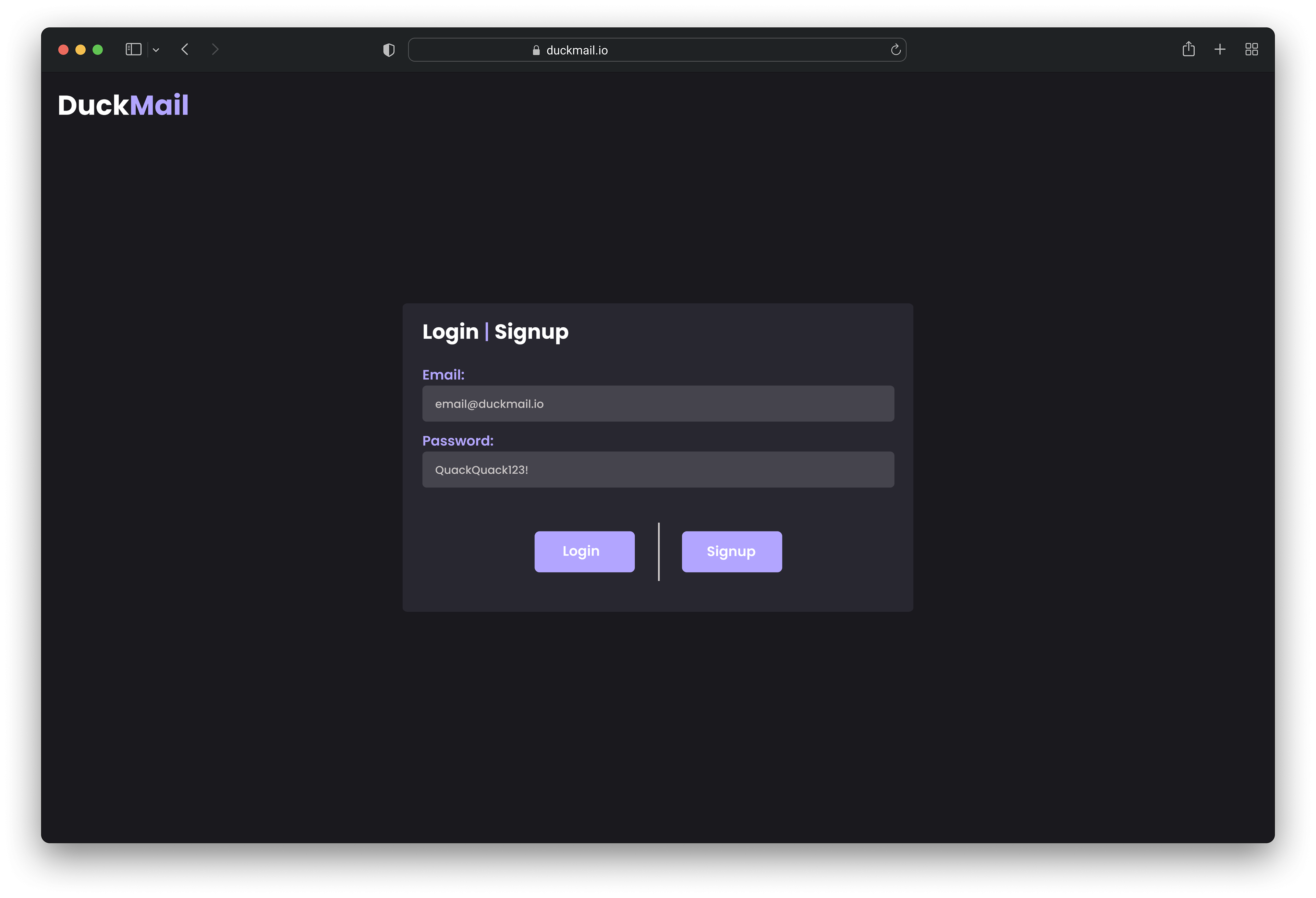Click the DuckMail logo
The width and height of the screenshot is (1316, 898).
123,105
